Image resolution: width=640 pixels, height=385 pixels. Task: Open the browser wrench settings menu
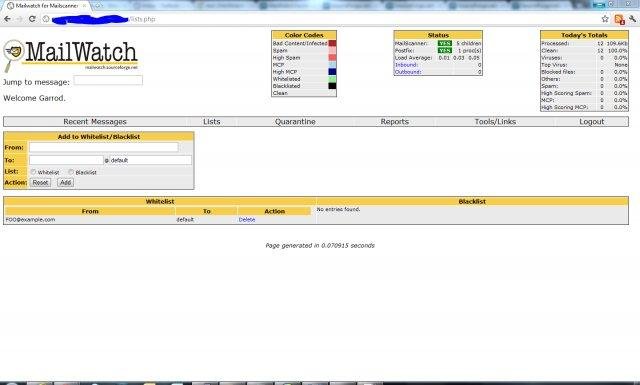[633, 19]
